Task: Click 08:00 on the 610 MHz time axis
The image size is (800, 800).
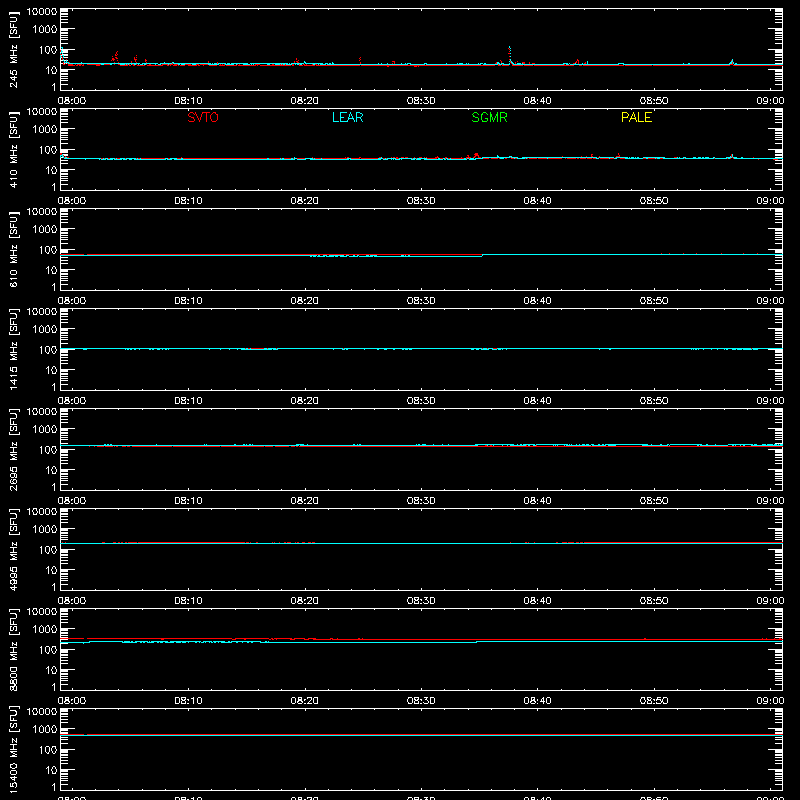Action: point(72,301)
